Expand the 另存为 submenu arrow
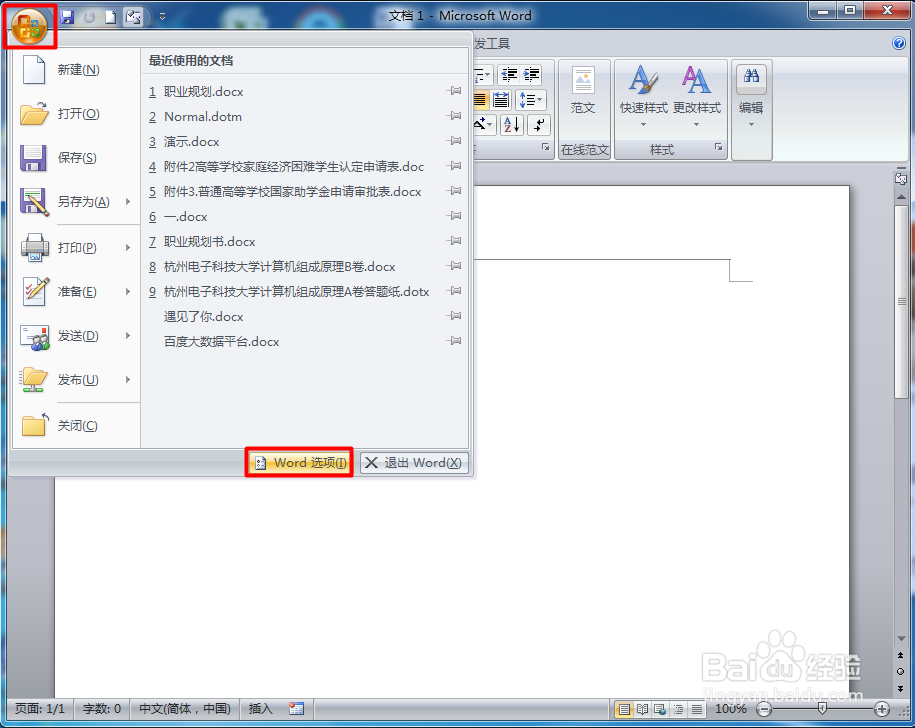 (128, 202)
